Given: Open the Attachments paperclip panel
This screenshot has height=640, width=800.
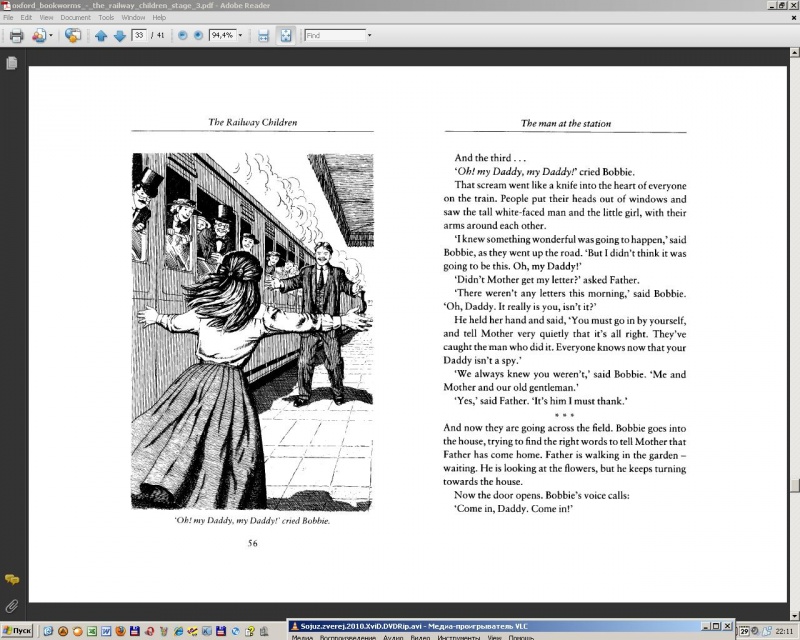Looking at the screenshot, I should [x=12, y=605].
